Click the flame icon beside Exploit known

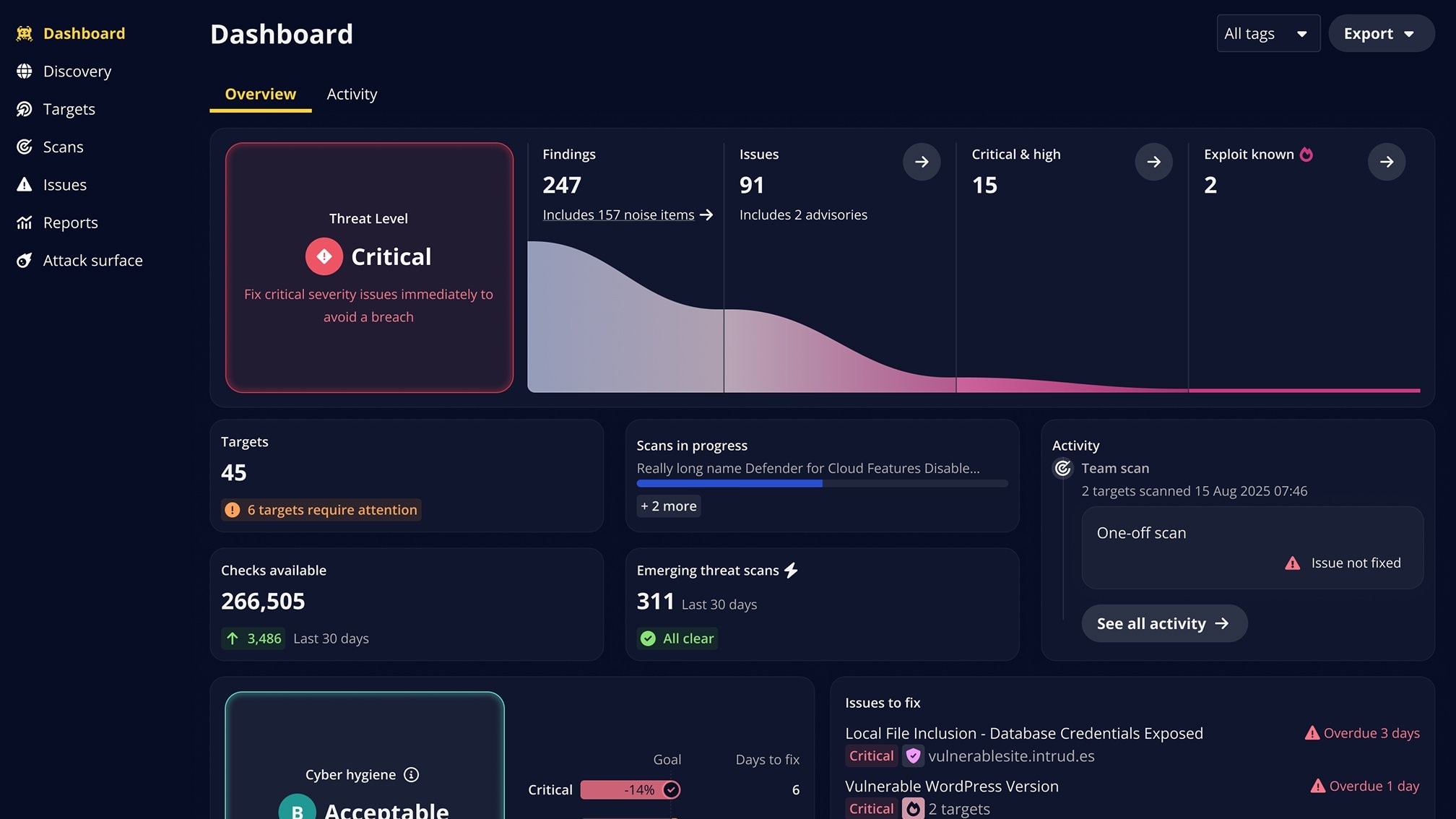click(x=1306, y=154)
